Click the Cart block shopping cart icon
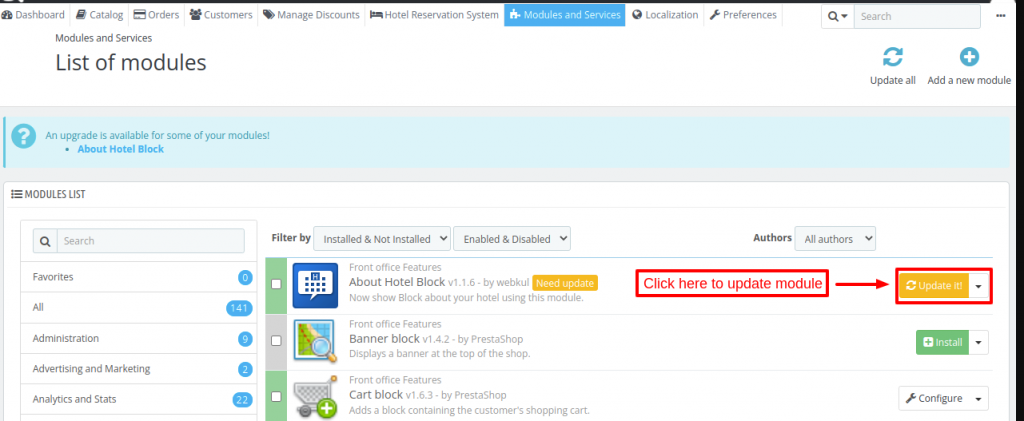The width and height of the screenshot is (1024, 421). pyautogui.click(x=315, y=396)
